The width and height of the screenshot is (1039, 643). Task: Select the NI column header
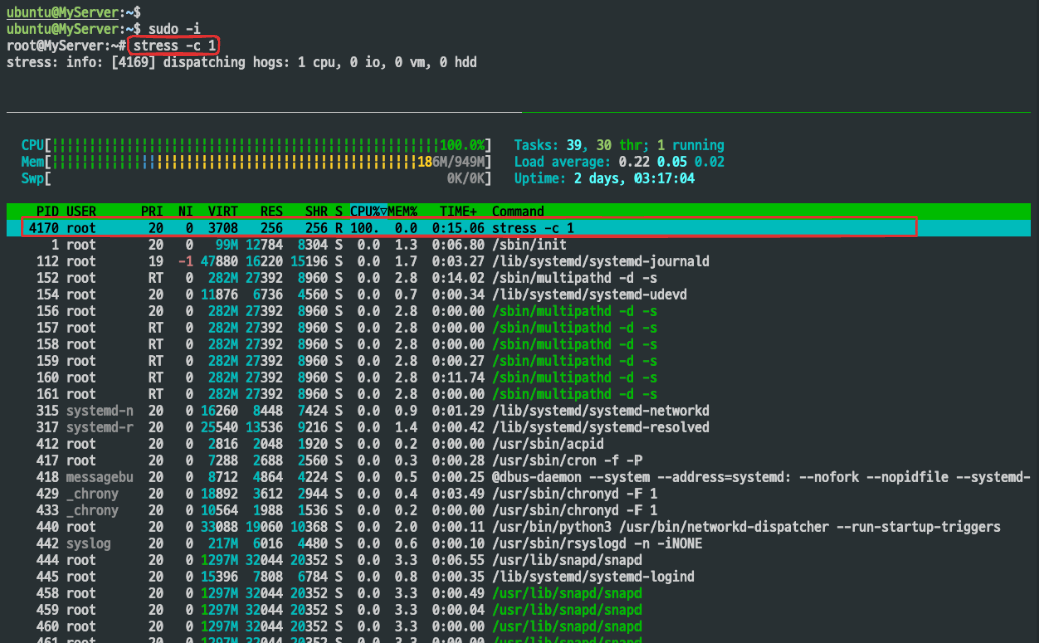tap(186, 211)
